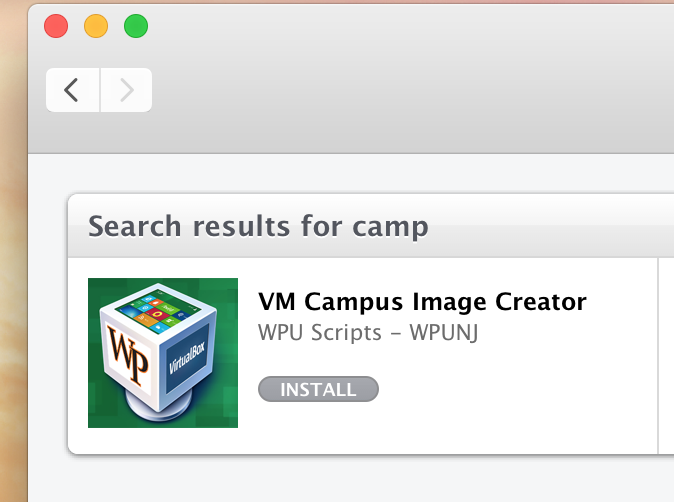Open the VM Campus Image Creator app icon

click(x=163, y=352)
